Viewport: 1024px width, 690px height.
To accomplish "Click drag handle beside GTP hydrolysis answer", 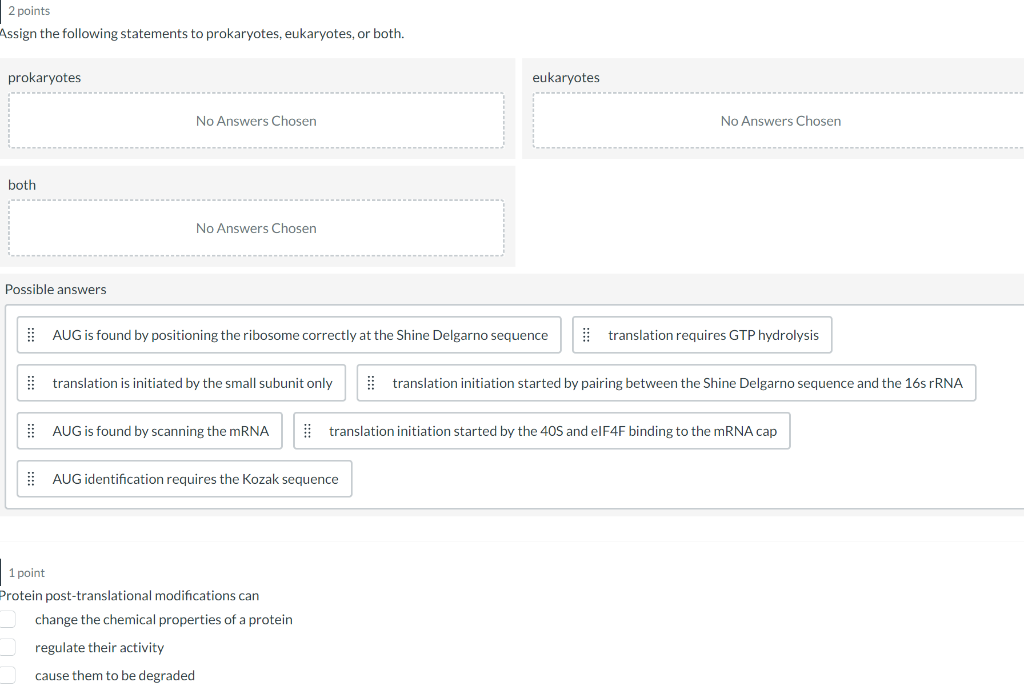I will click(587, 335).
